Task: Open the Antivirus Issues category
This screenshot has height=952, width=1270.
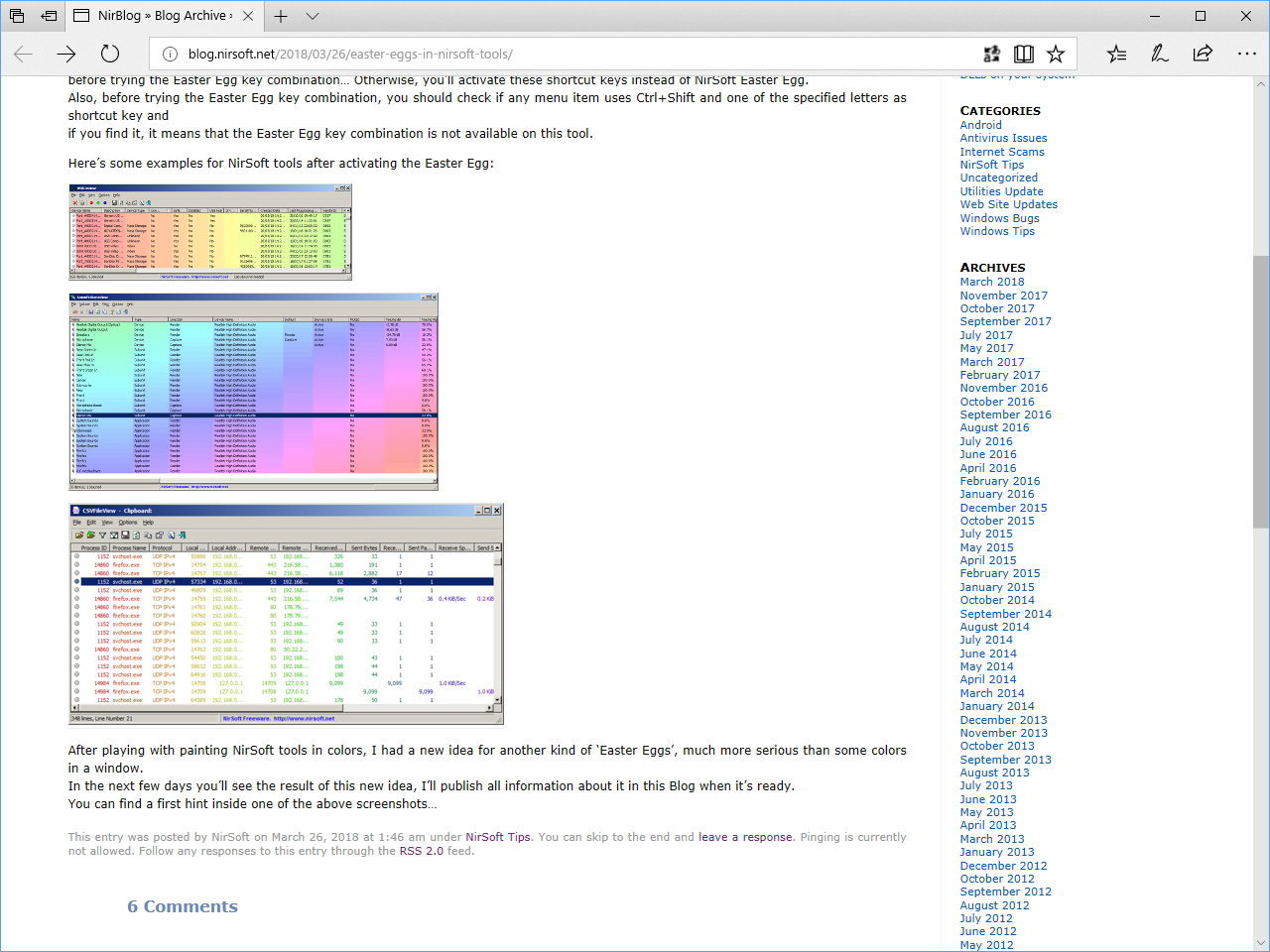Action: (1003, 138)
